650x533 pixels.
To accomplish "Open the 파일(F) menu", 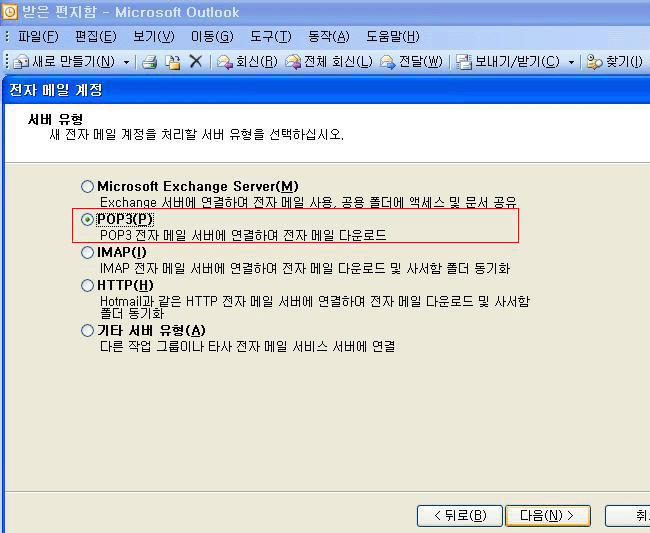I will (x=38, y=37).
